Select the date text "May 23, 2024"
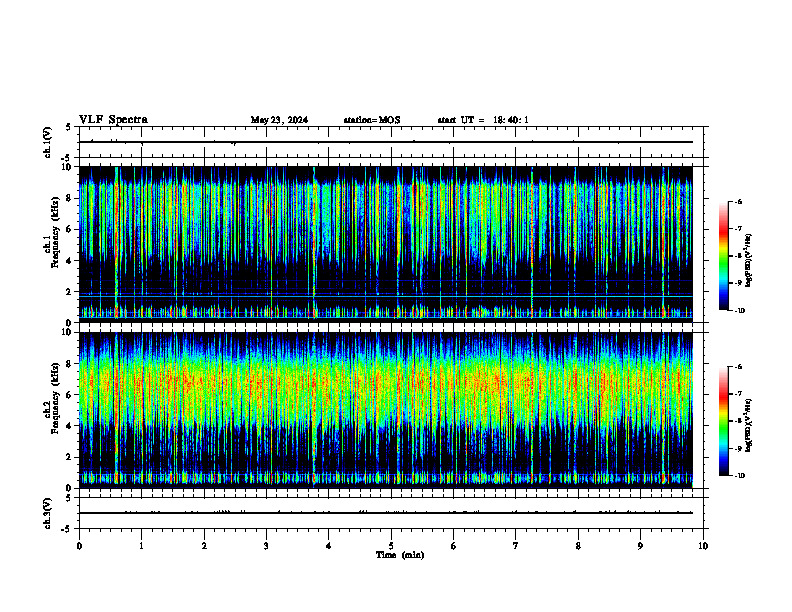 point(279,120)
